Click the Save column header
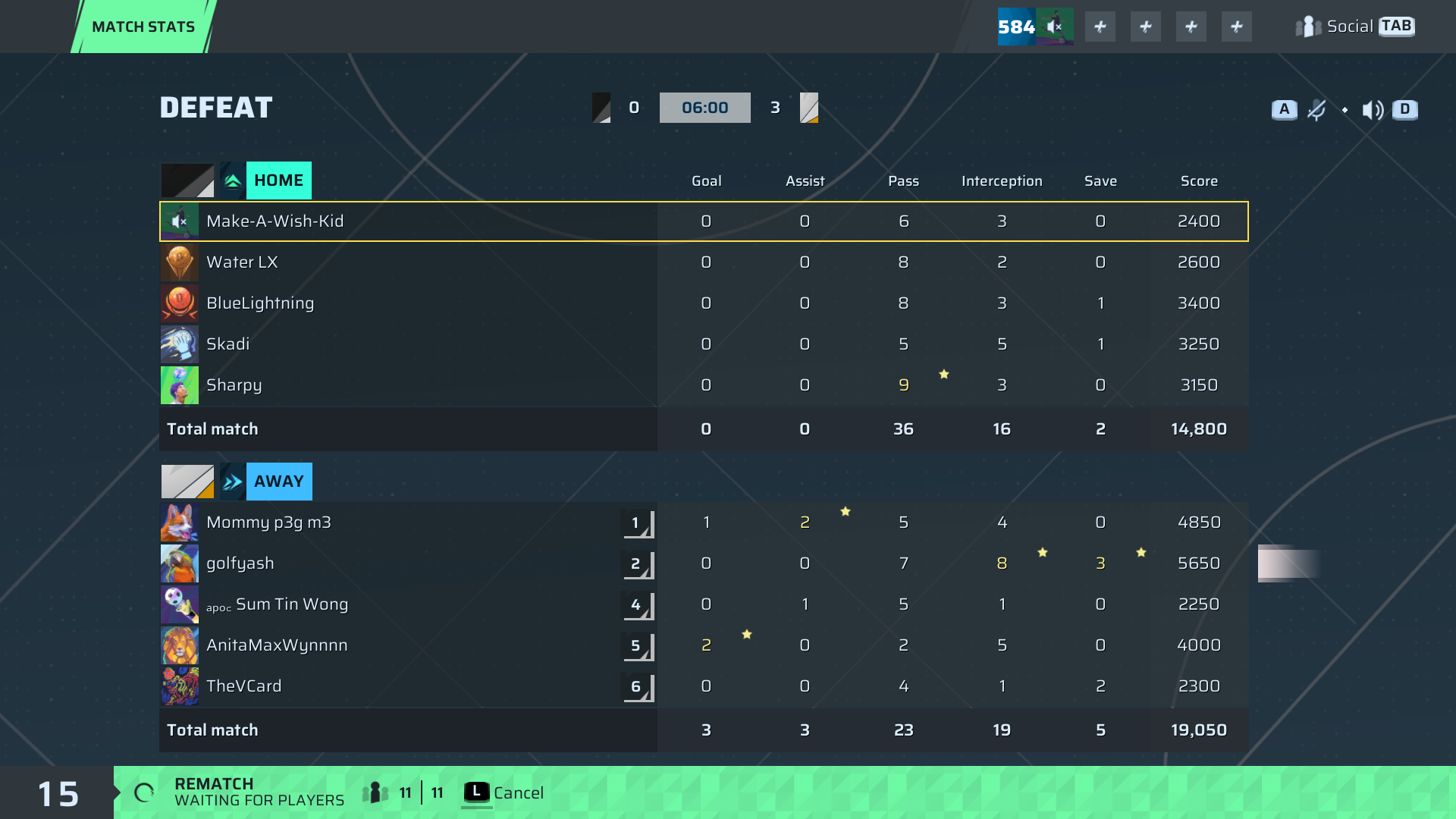Viewport: 1456px width, 819px height. point(1100,181)
